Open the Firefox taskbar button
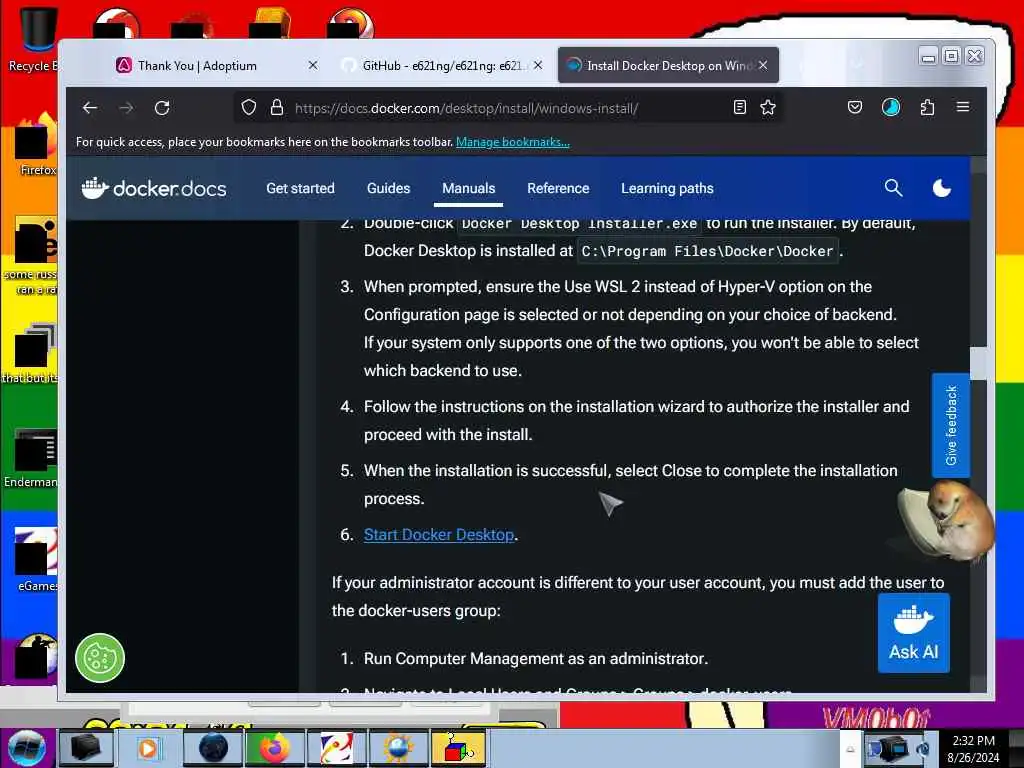This screenshot has width=1024, height=768. (274, 748)
